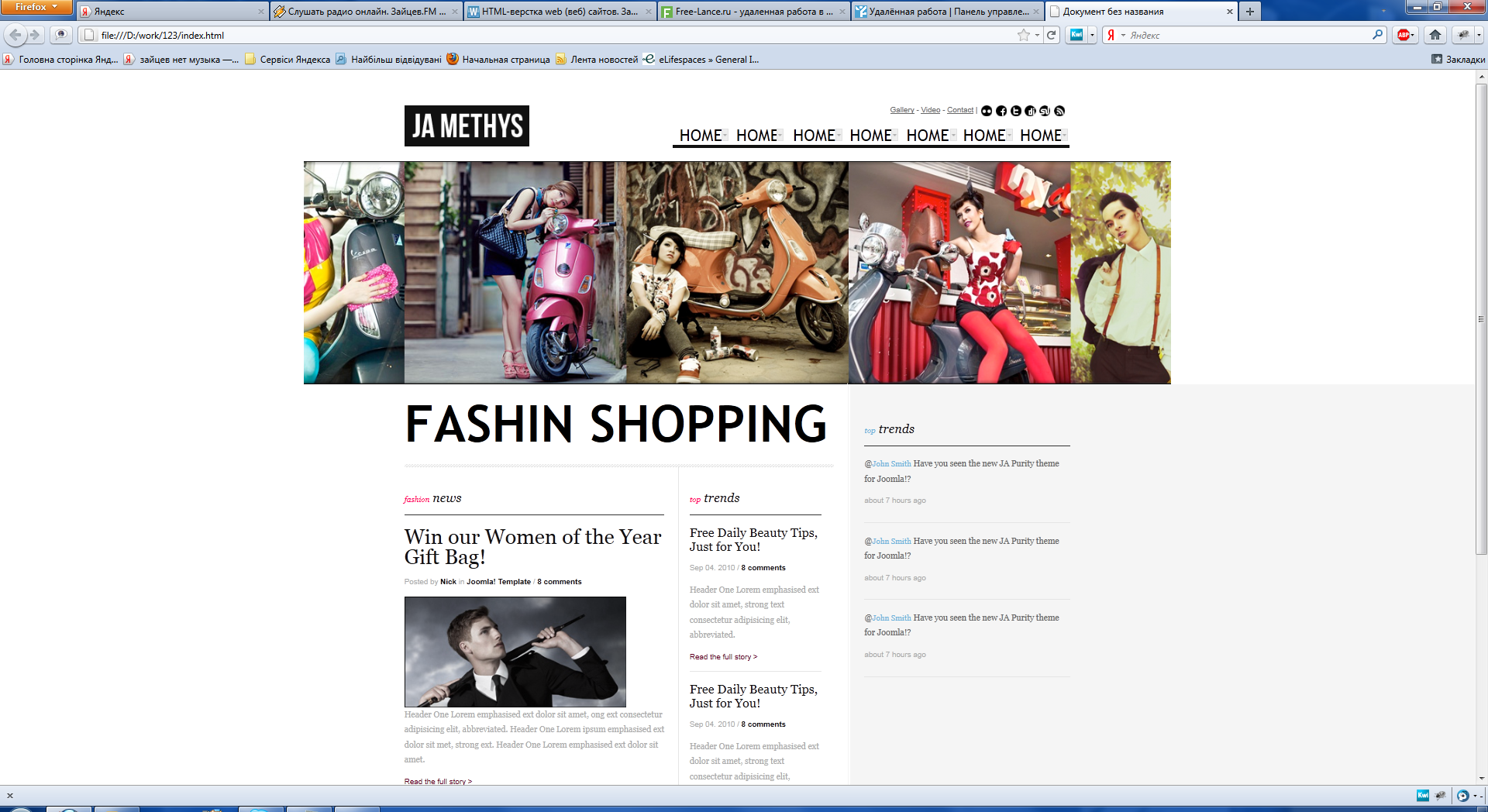
Task: Go back with the browser Back arrow
Action: click(15, 35)
